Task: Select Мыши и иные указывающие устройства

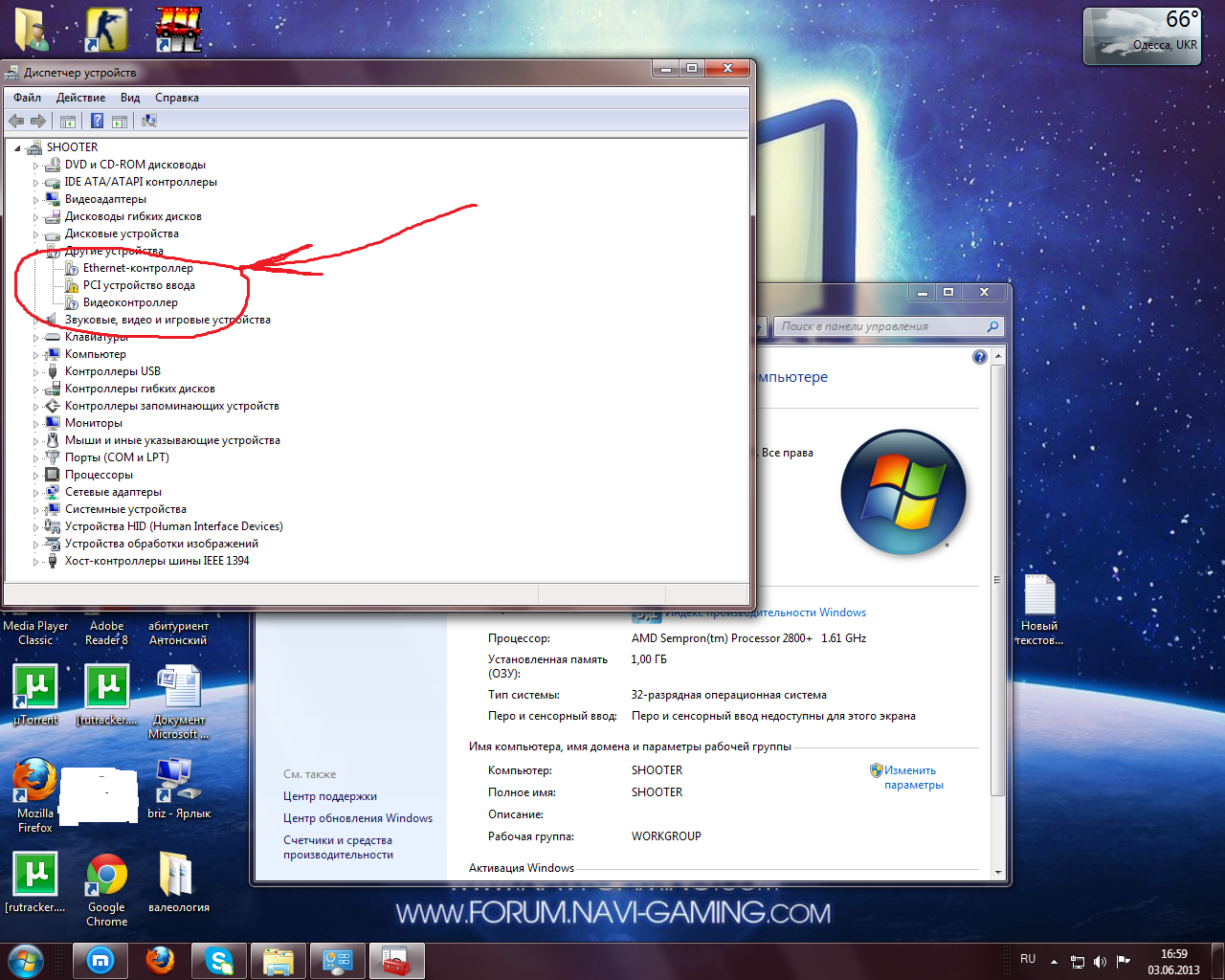Action: [x=172, y=440]
